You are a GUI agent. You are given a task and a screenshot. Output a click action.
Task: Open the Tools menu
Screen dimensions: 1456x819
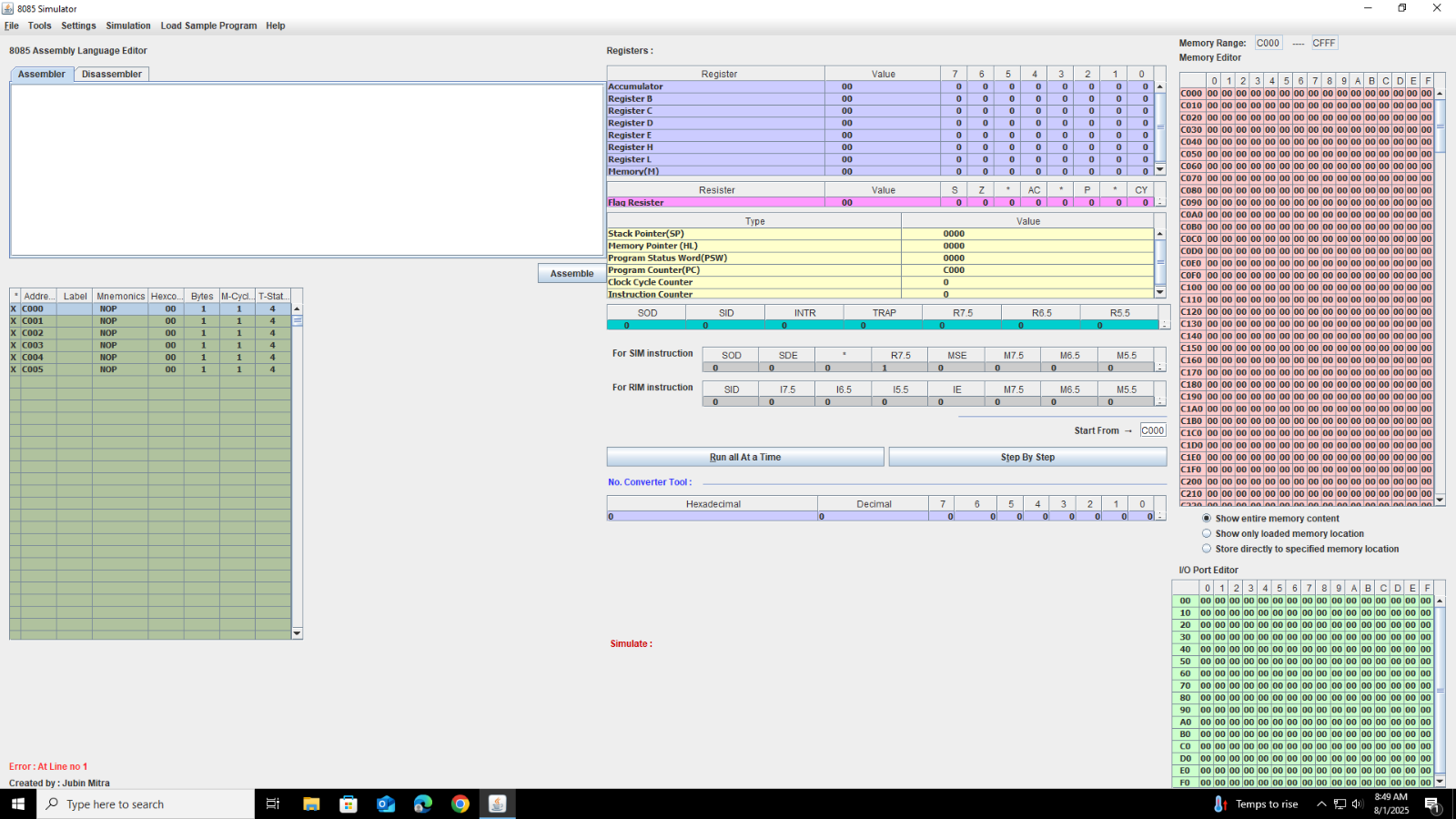[x=40, y=25]
